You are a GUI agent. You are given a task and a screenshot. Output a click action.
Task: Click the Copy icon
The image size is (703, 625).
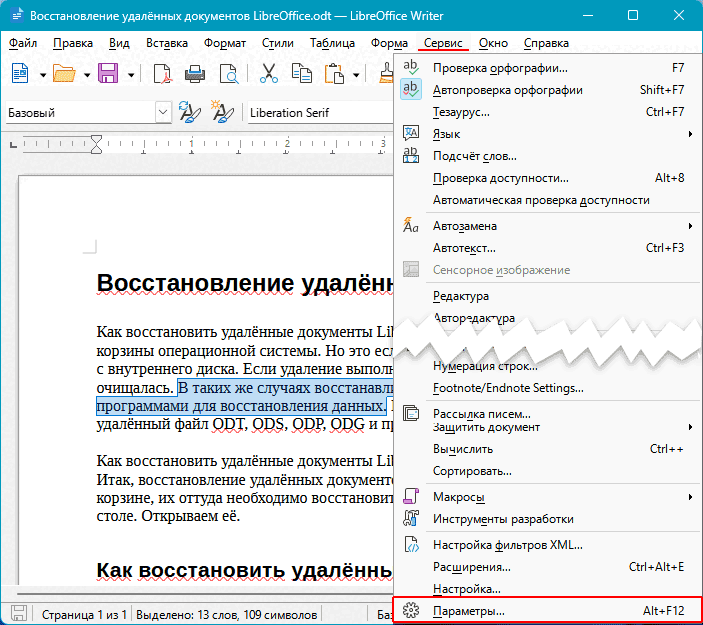coord(302,74)
